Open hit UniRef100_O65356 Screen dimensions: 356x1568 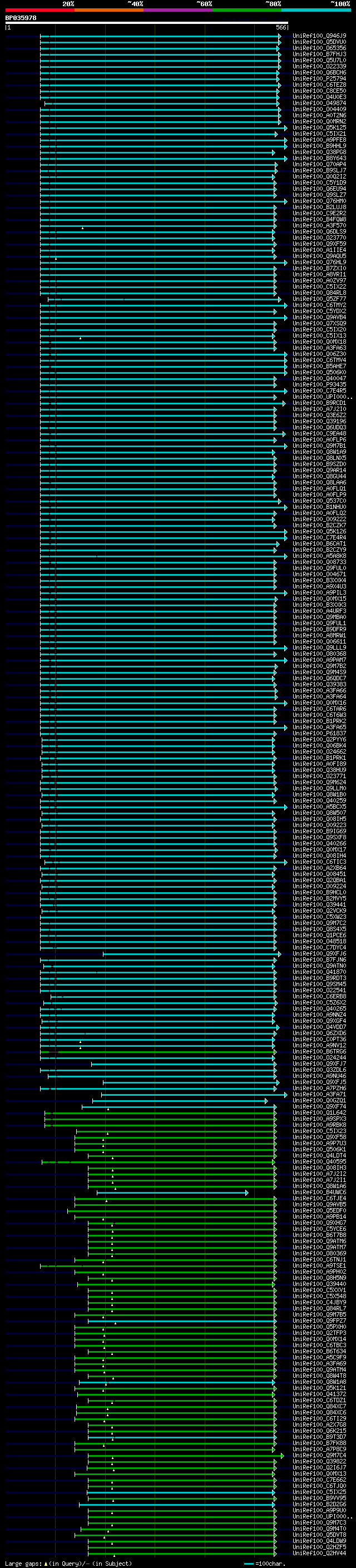(319, 48)
